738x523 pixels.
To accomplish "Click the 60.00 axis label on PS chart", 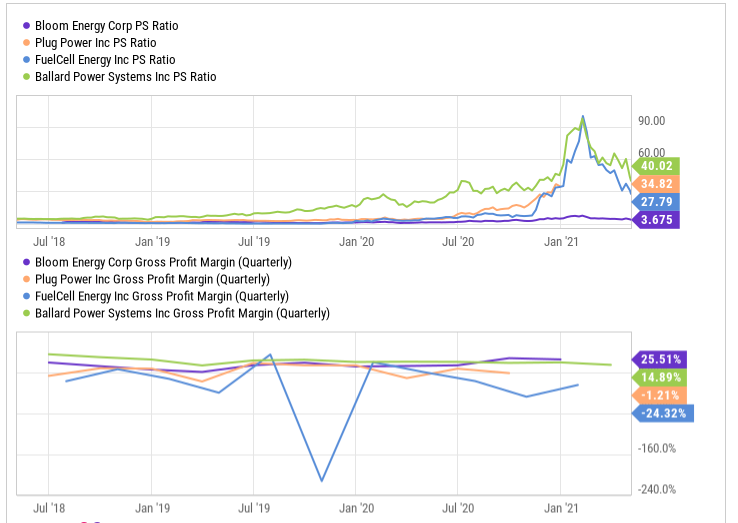I will (651, 153).
